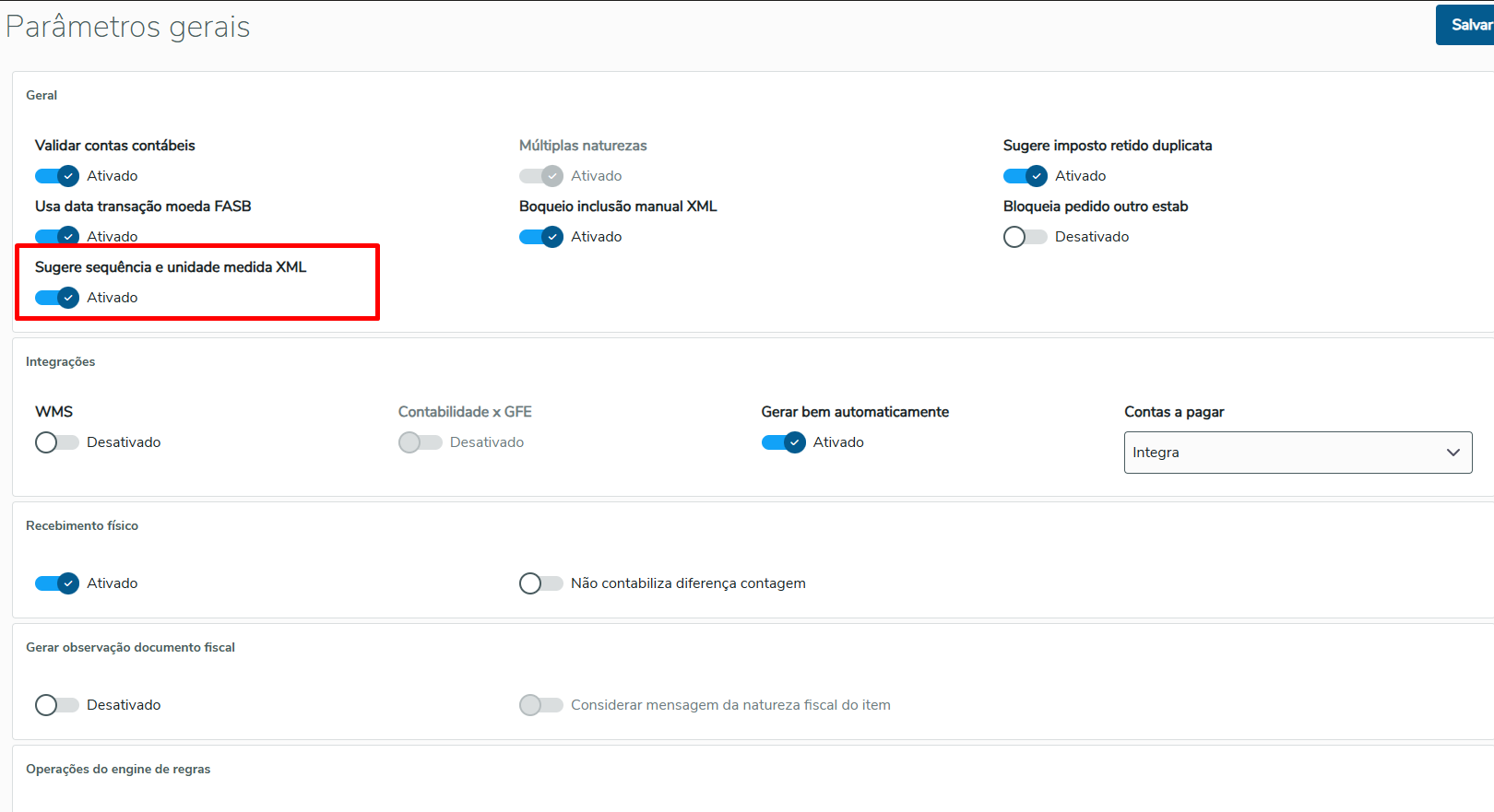The width and height of the screenshot is (1494, 812).
Task: Toggle Gerar bem automaticamente switch
Action: coord(784,442)
